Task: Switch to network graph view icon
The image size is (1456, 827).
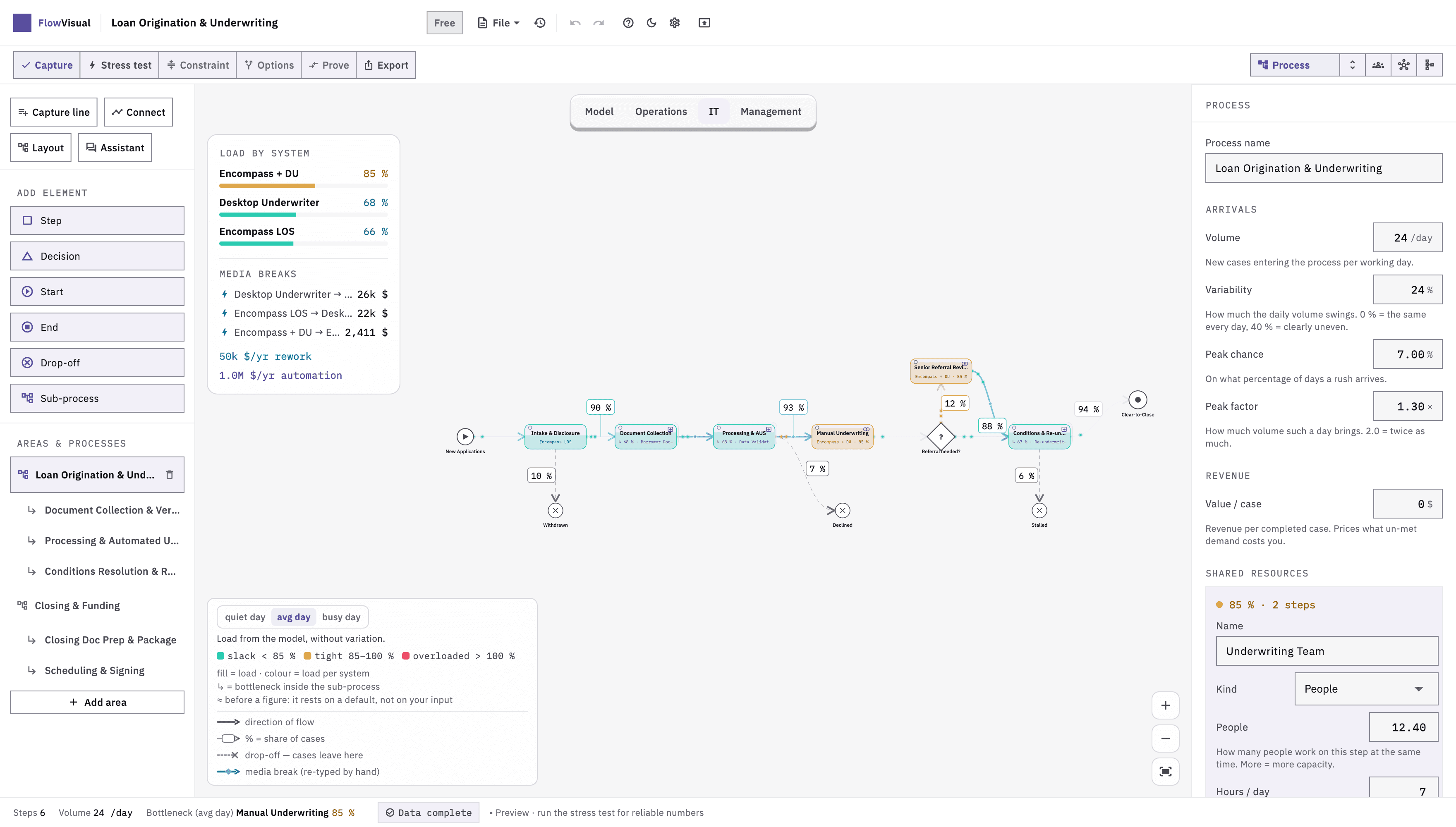Action: [1403, 65]
